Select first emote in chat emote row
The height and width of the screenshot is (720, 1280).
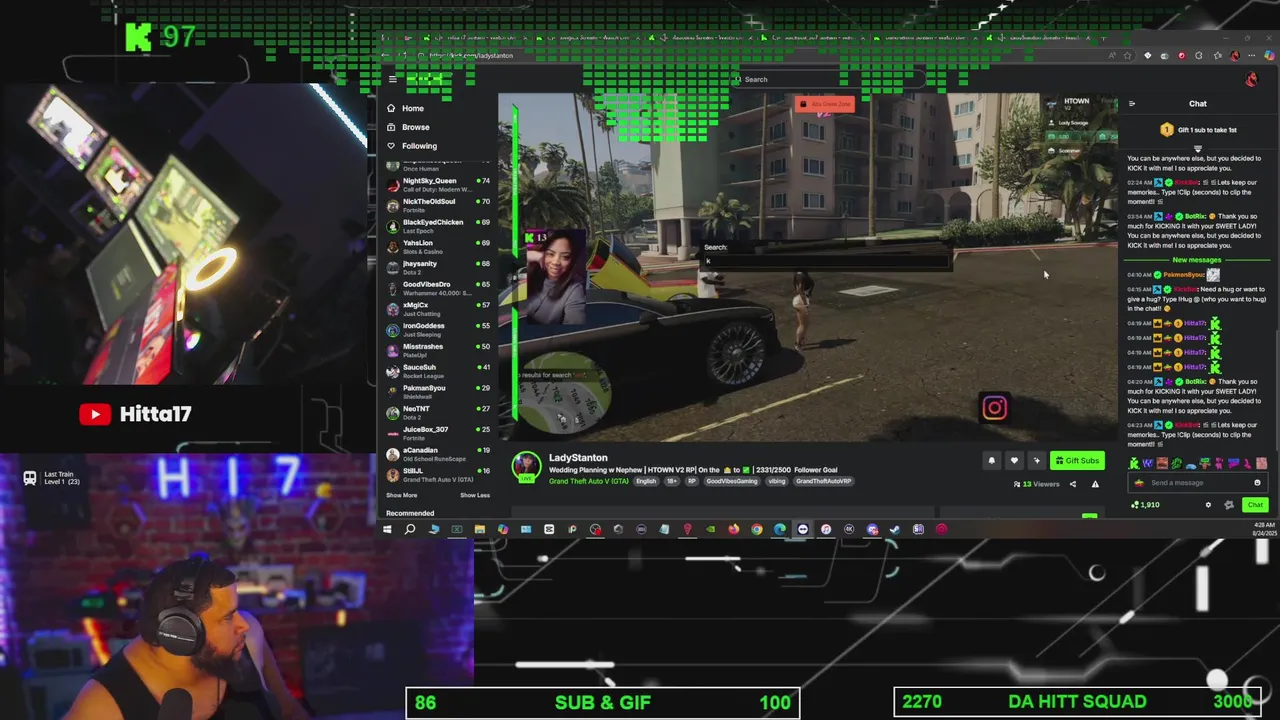(1134, 463)
